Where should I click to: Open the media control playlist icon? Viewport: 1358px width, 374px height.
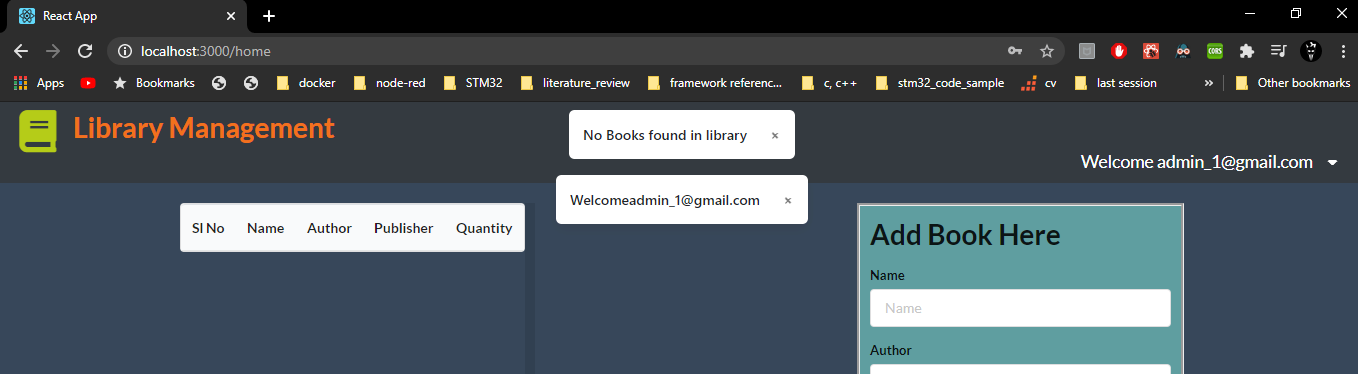[1278, 51]
